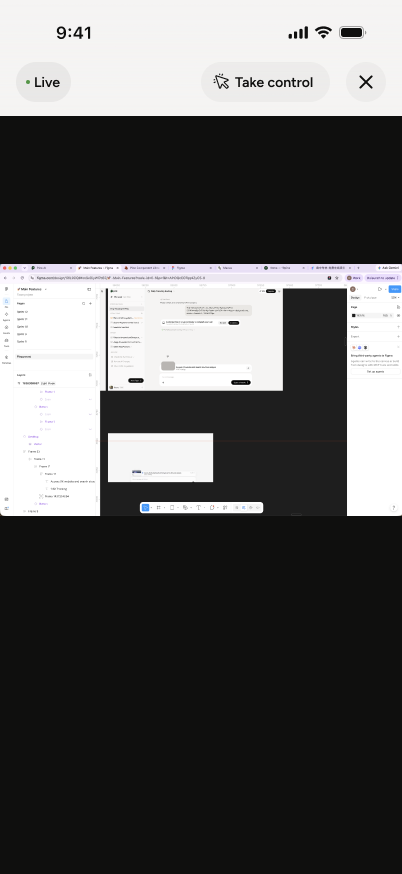Click the Chrome profile Work button
Screen dimensions: 402x874
(x=353, y=278)
